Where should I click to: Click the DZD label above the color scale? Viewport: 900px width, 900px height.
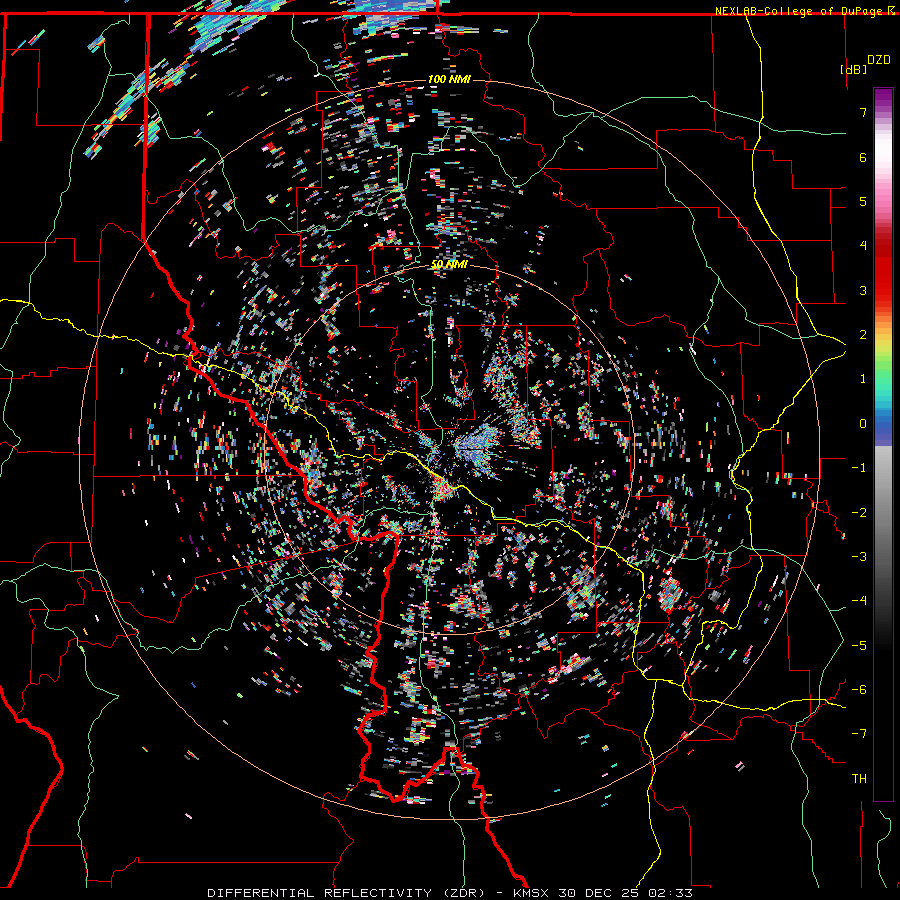tap(879, 60)
